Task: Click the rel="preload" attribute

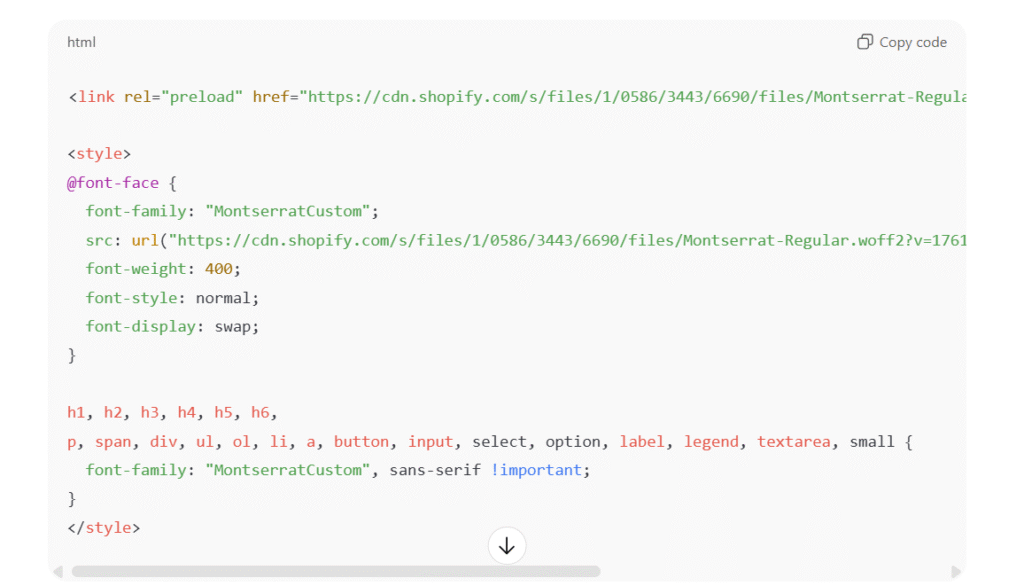Action: (x=183, y=97)
